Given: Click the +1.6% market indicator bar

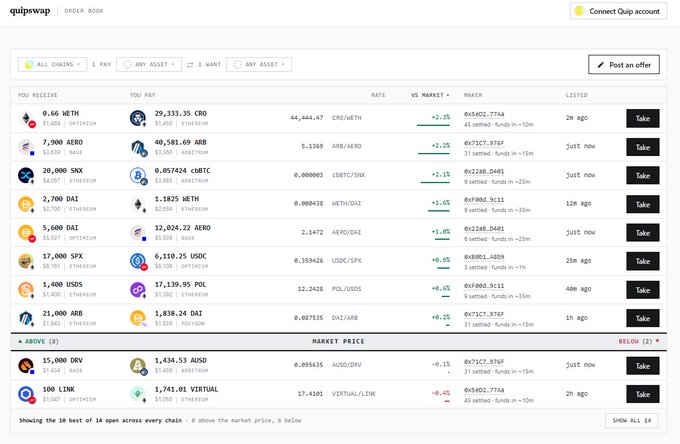Looking at the screenshot, I should [x=439, y=211].
